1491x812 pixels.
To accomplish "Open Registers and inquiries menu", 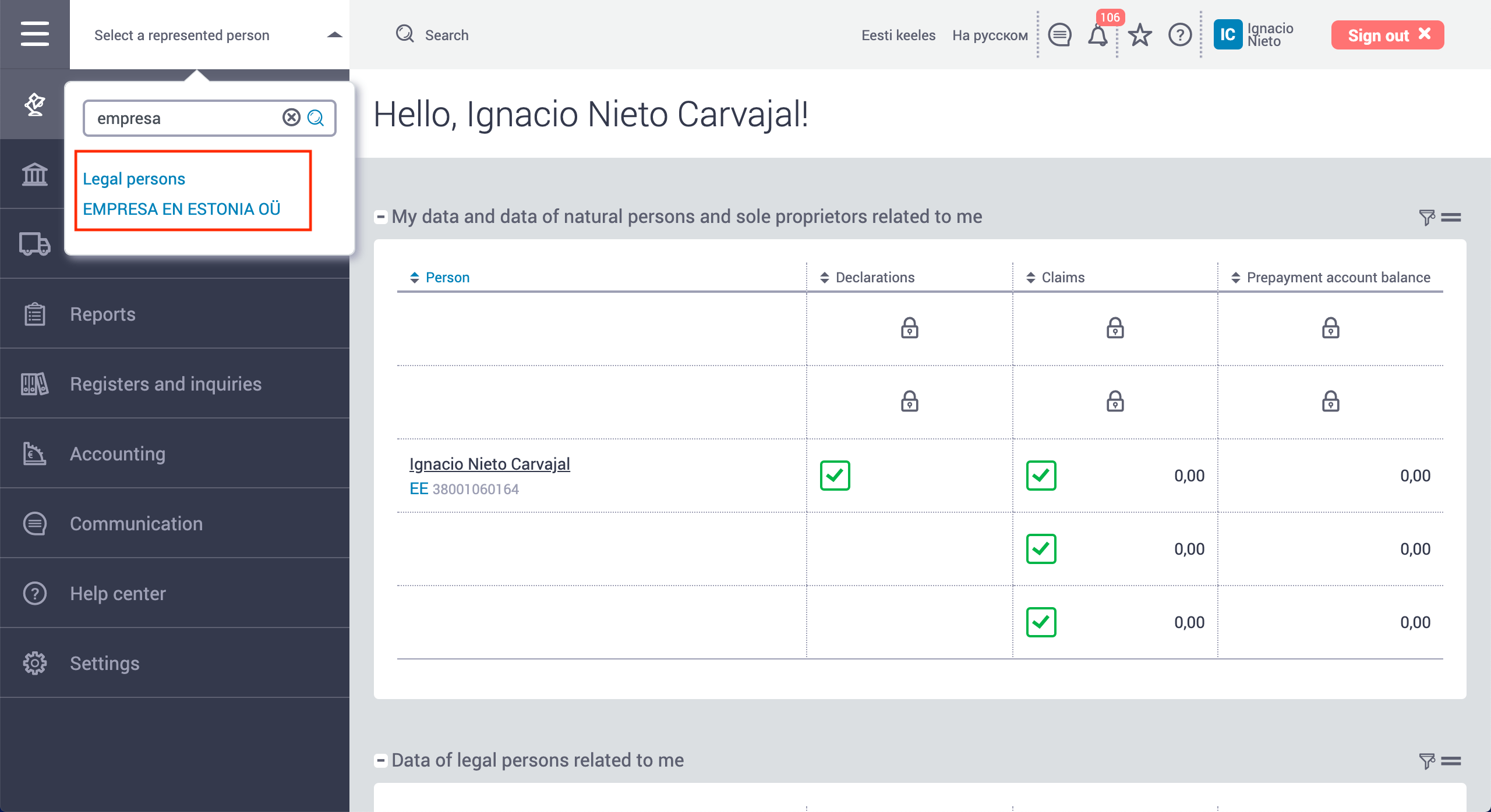I will coord(165,384).
